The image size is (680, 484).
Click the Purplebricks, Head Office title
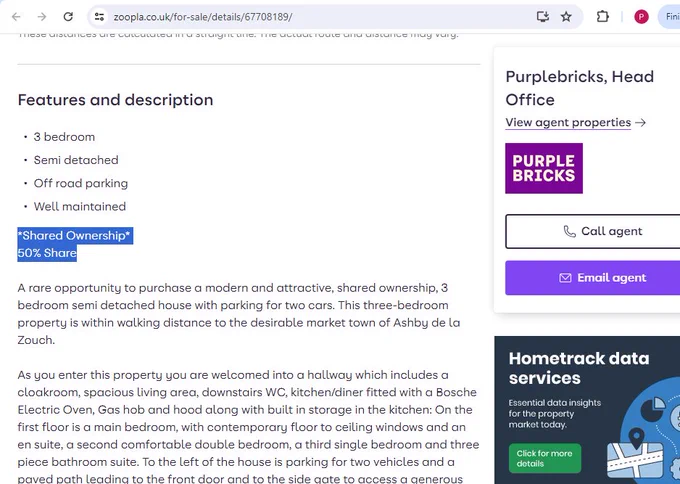pos(579,88)
